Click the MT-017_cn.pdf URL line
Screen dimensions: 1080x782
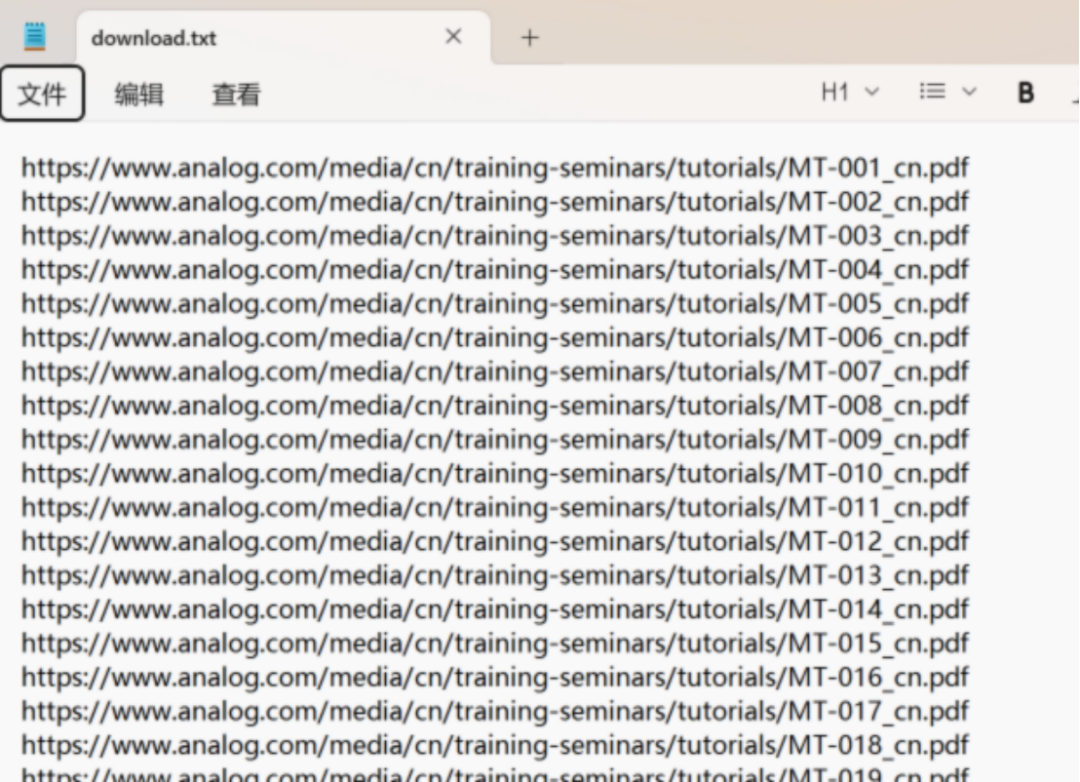point(495,710)
